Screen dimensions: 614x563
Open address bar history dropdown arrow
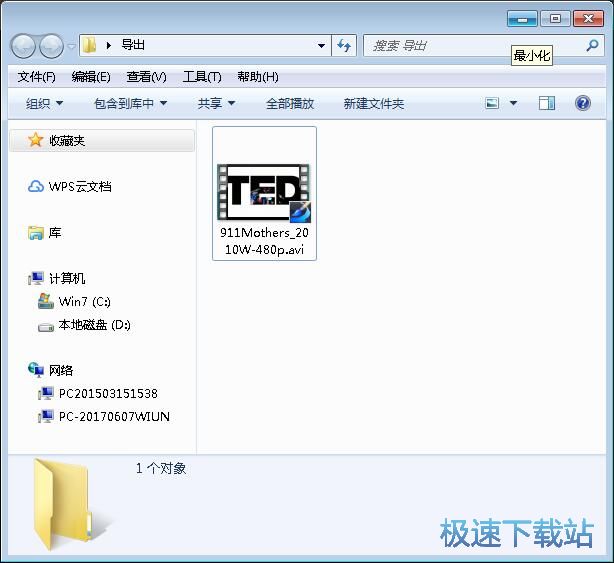pos(321,46)
